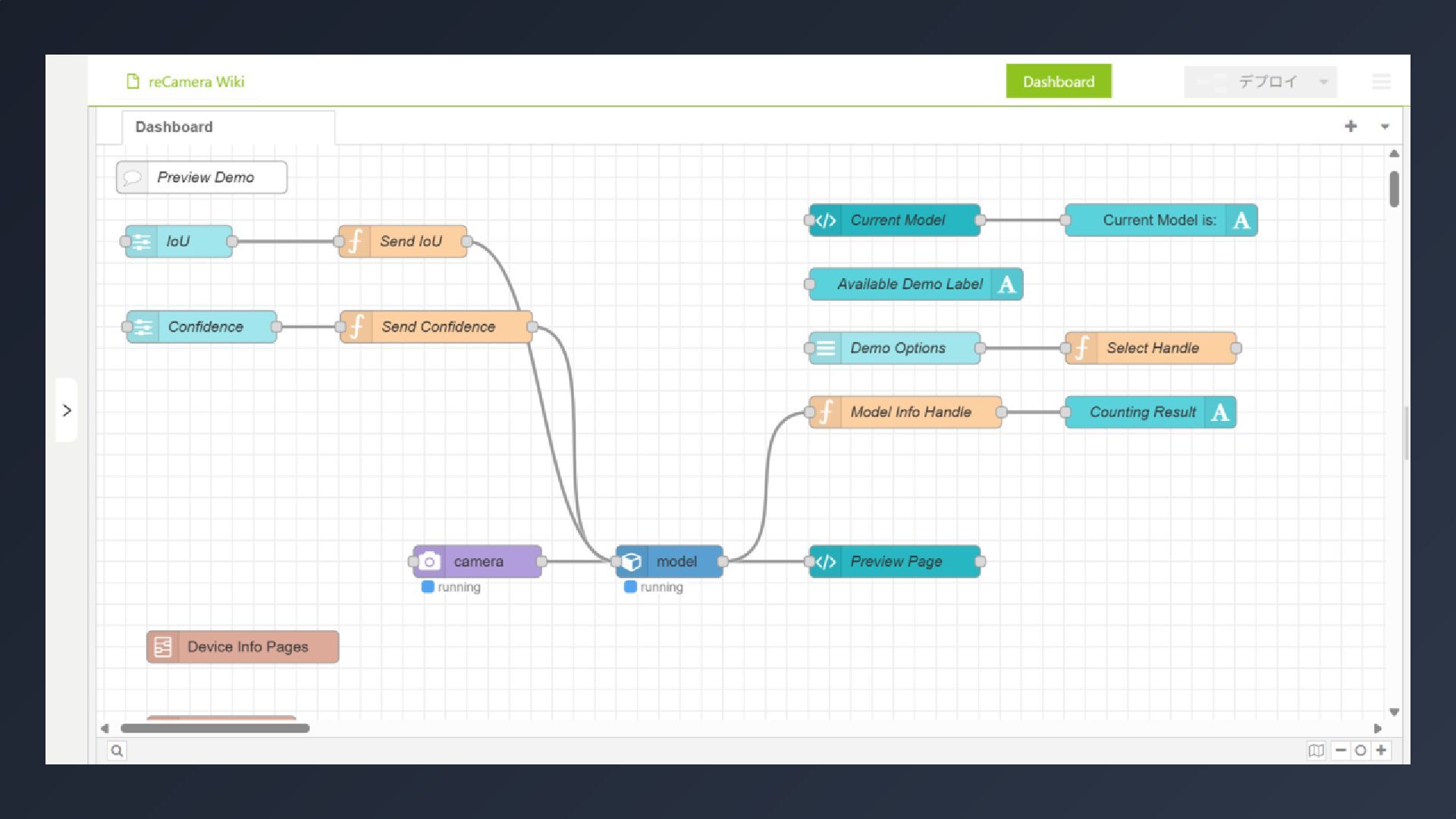1456x819 pixels.
Task: Click the horizontal canvas scrollbar
Action: click(x=215, y=729)
